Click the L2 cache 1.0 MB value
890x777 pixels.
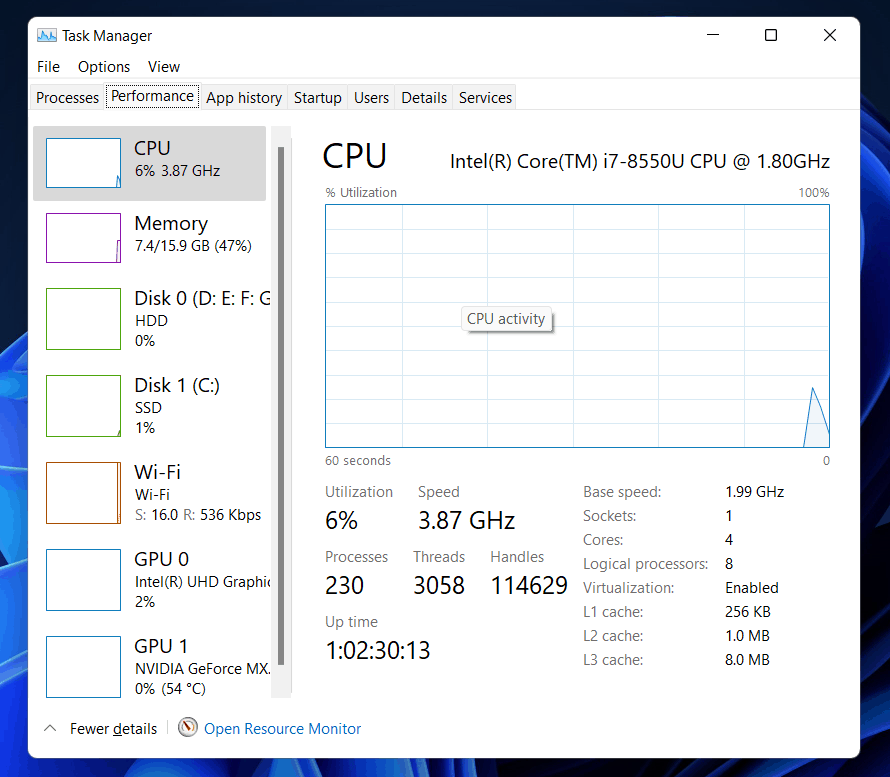pos(747,636)
